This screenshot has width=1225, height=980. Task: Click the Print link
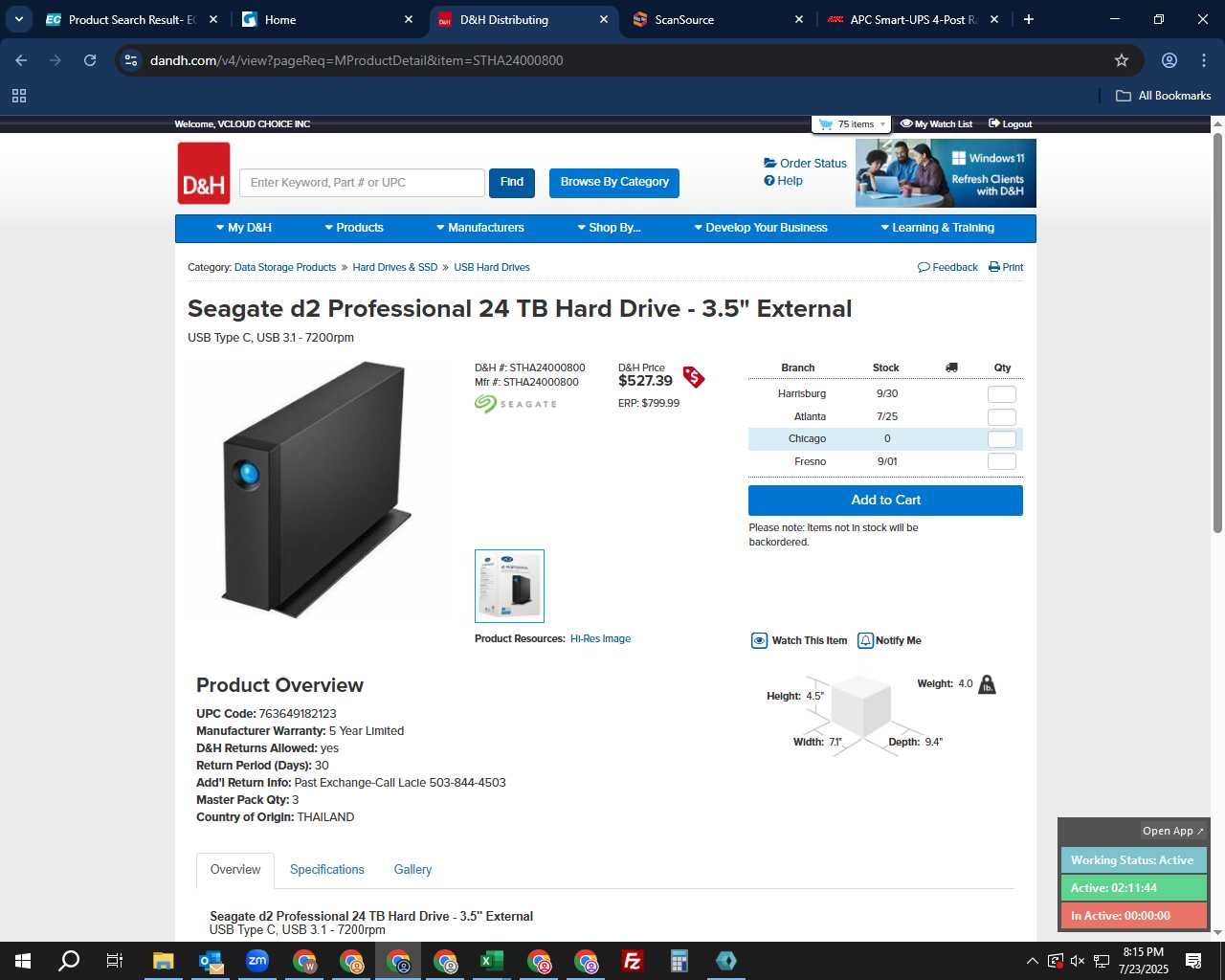pos(1006,268)
